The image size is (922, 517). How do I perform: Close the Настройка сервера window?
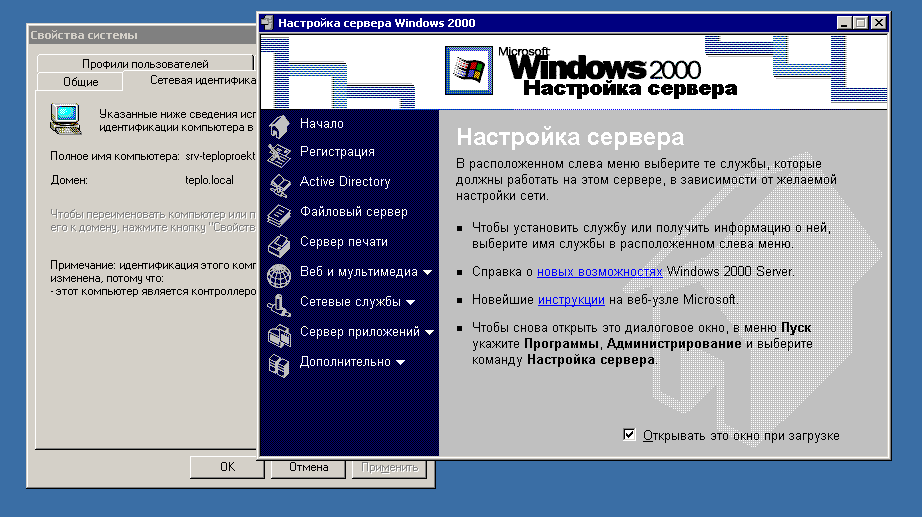coord(878,23)
